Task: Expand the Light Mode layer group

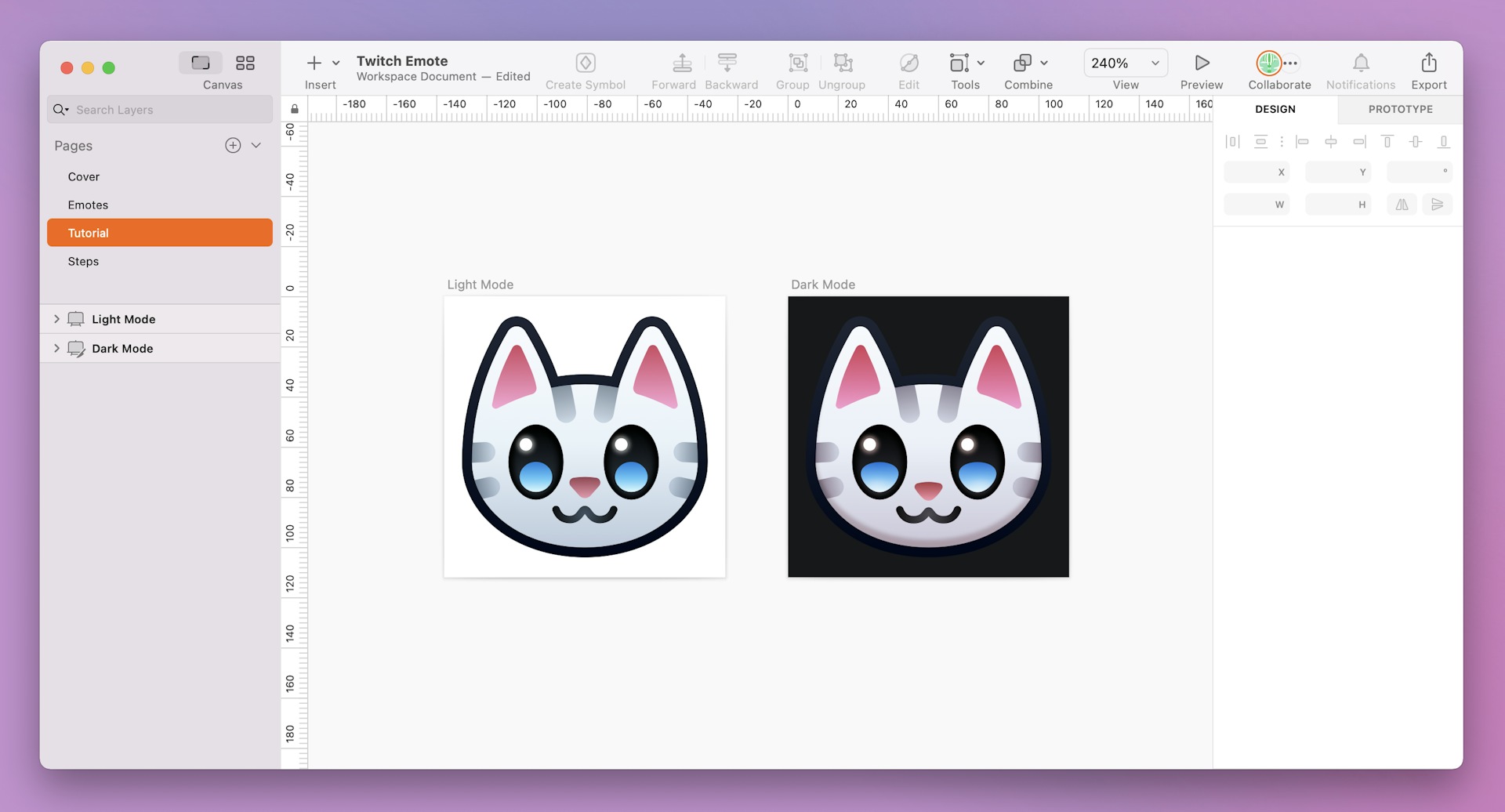Action: point(56,319)
